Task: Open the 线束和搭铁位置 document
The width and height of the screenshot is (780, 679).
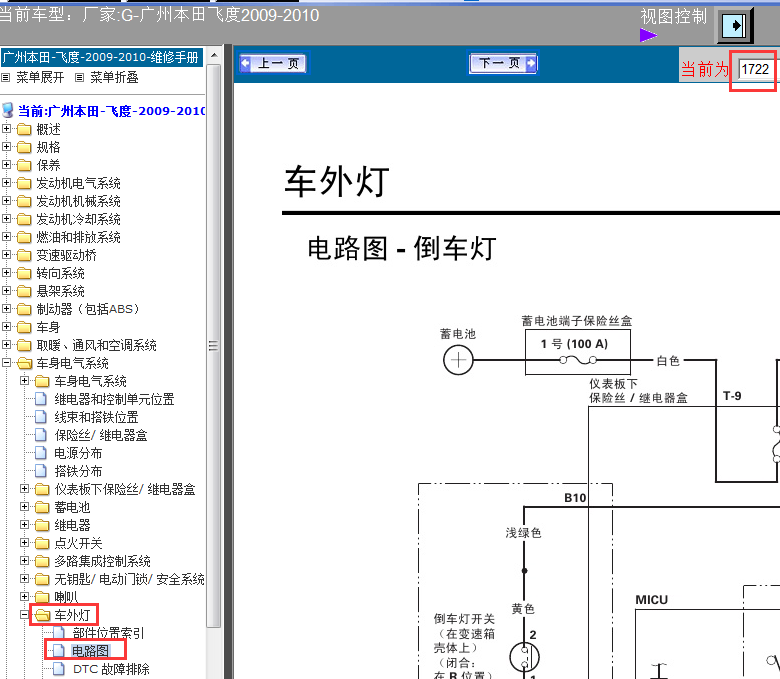Action: (96, 417)
